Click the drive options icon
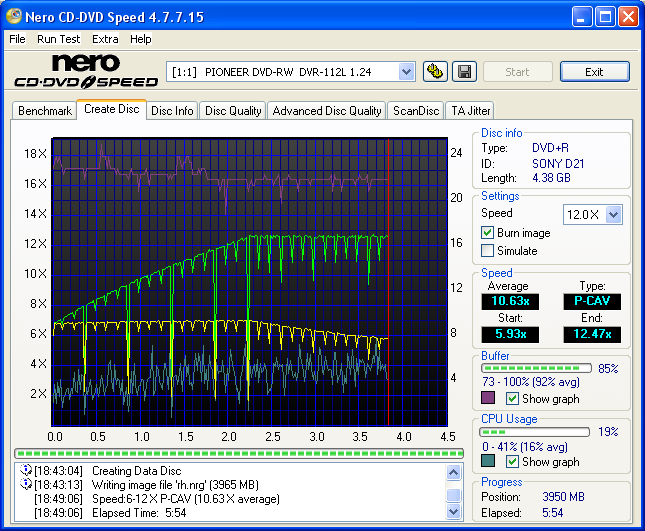The width and height of the screenshot is (645, 531). point(435,72)
